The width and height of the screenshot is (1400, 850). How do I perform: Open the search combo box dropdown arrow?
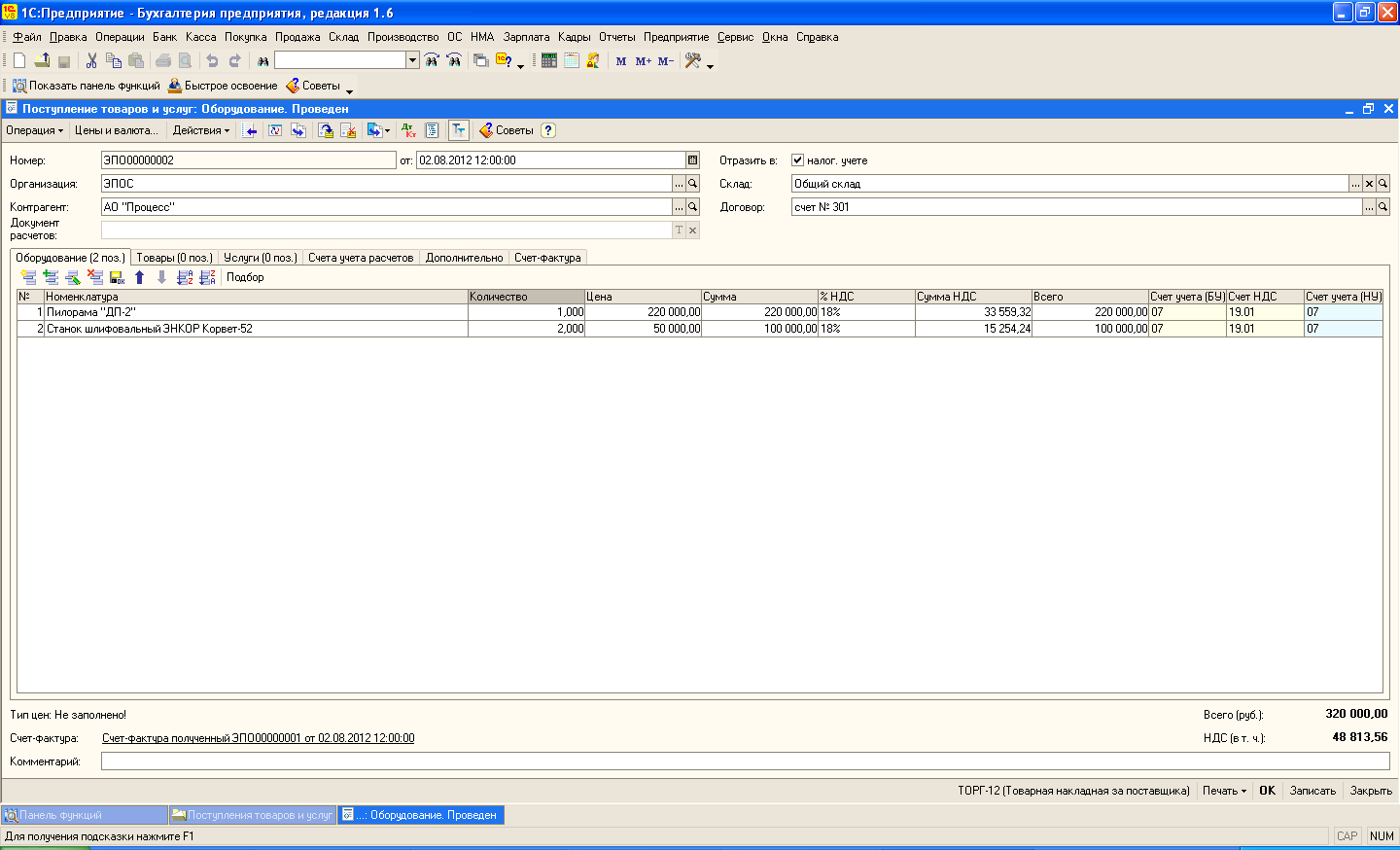[x=412, y=60]
